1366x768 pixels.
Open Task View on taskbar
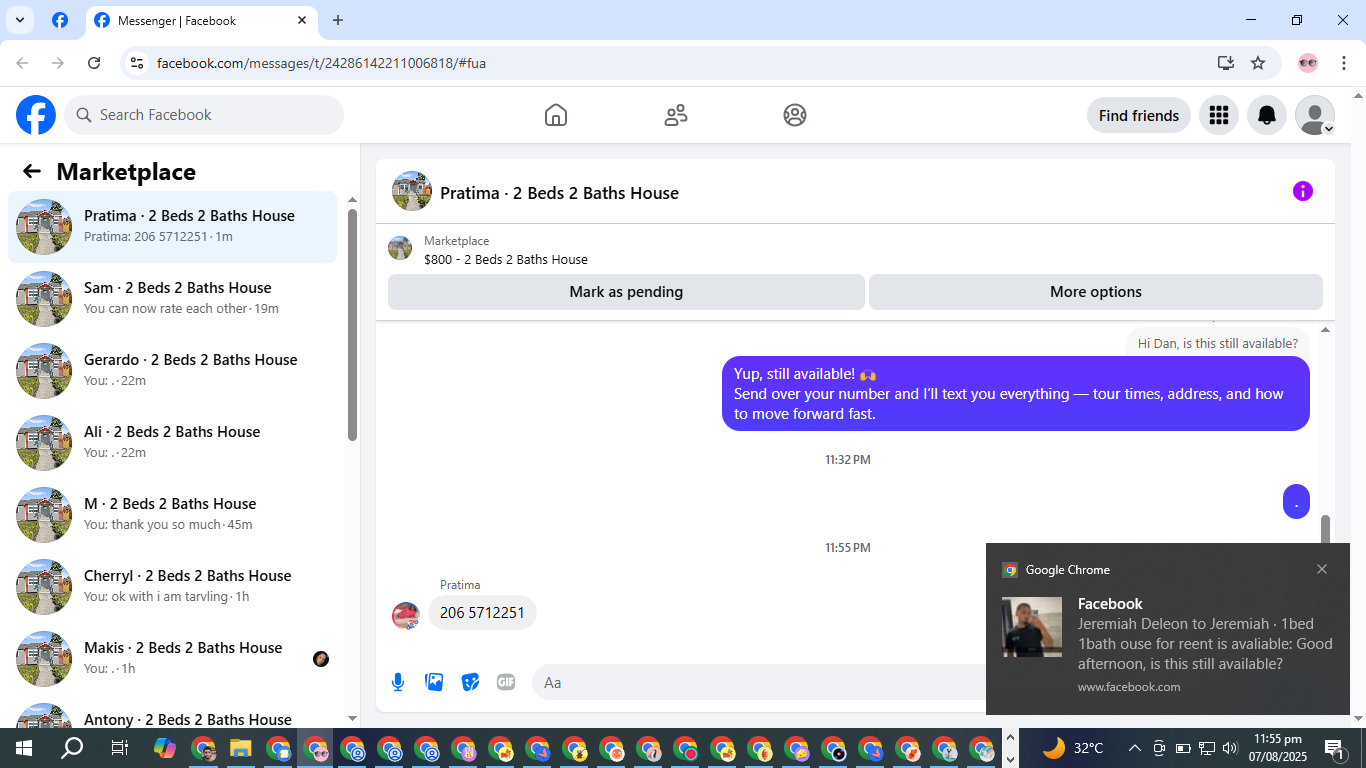tap(119, 748)
